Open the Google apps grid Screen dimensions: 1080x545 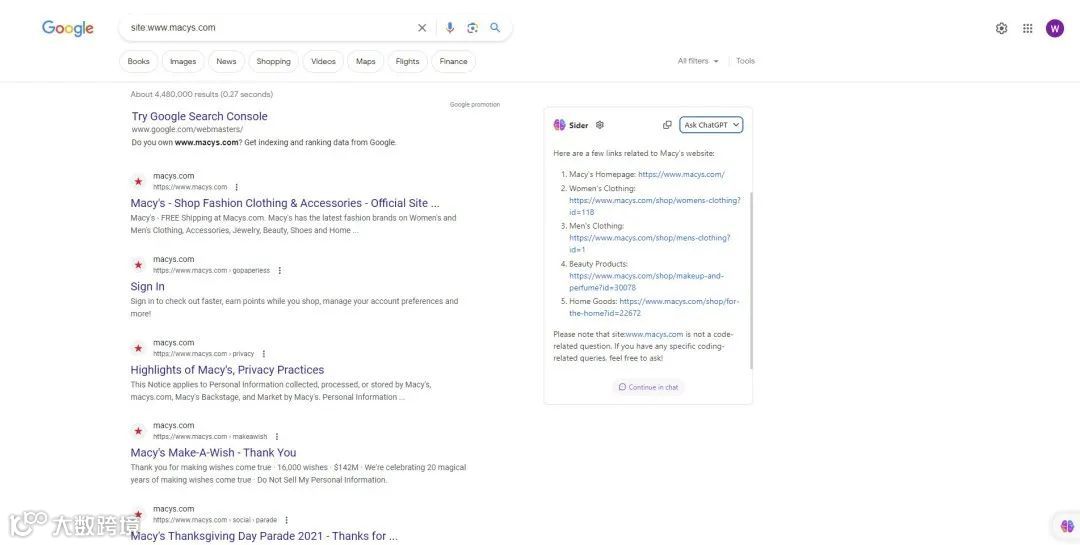(x=1028, y=28)
